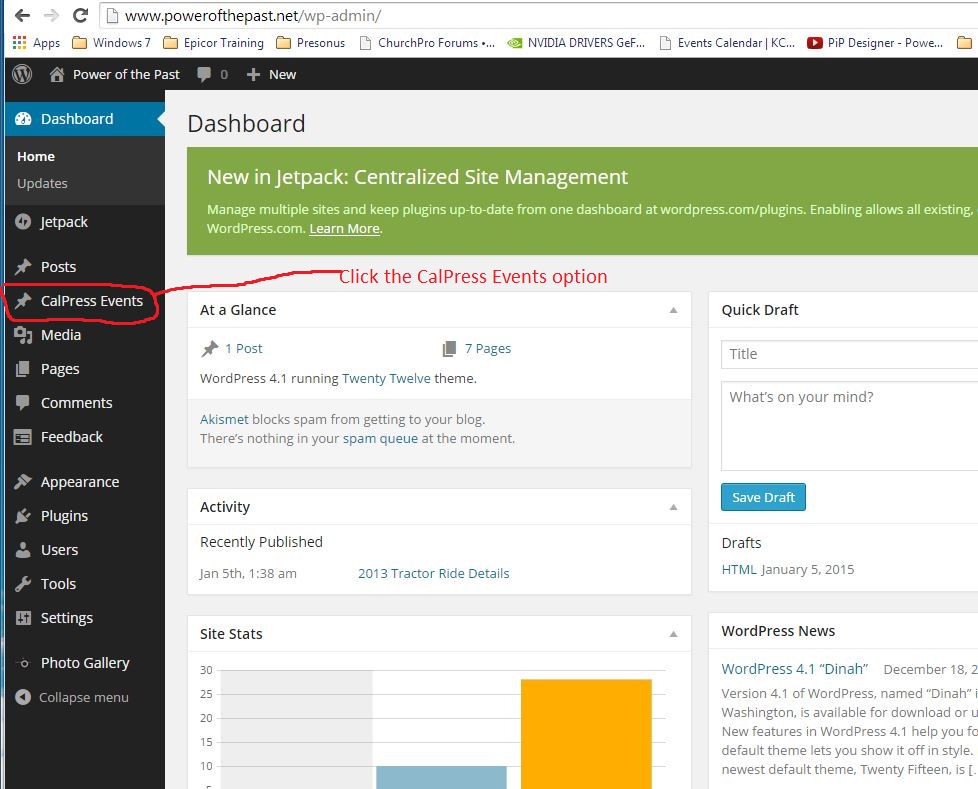Click the Posts pushpin icon

point(23,267)
